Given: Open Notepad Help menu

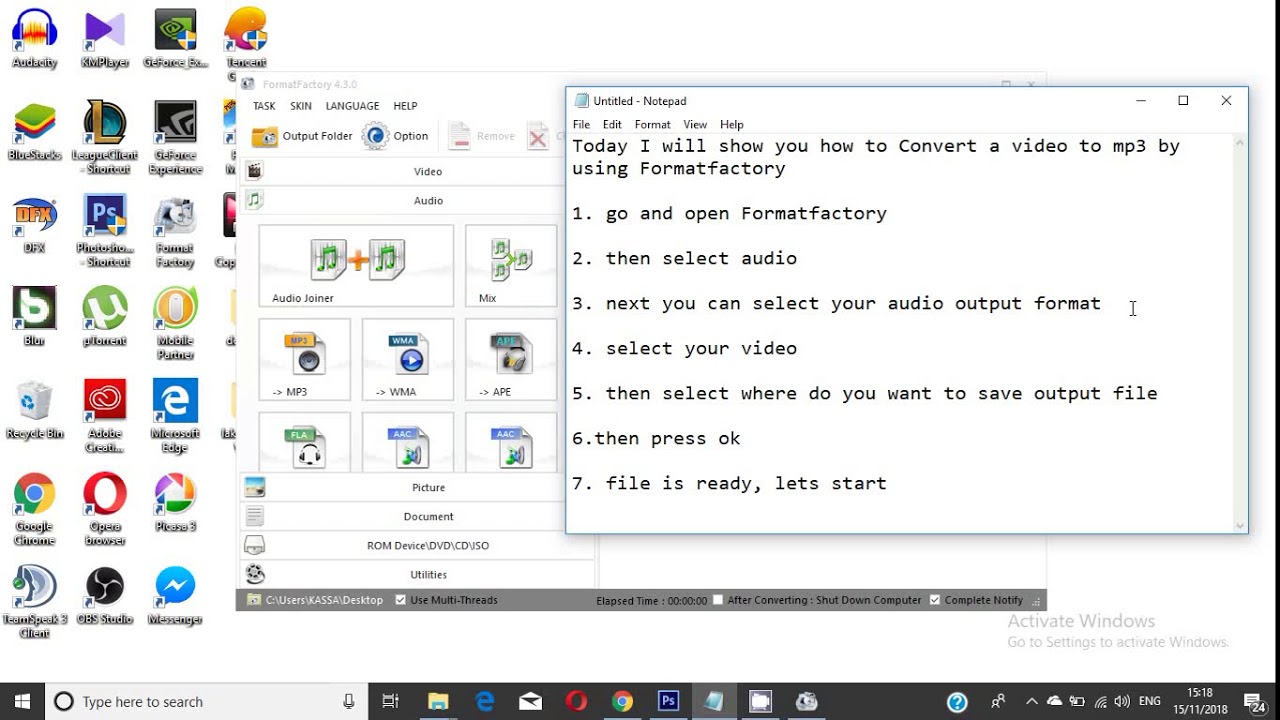Looking at the screenshot, I should pyautogui.click(x=732, y=125).
